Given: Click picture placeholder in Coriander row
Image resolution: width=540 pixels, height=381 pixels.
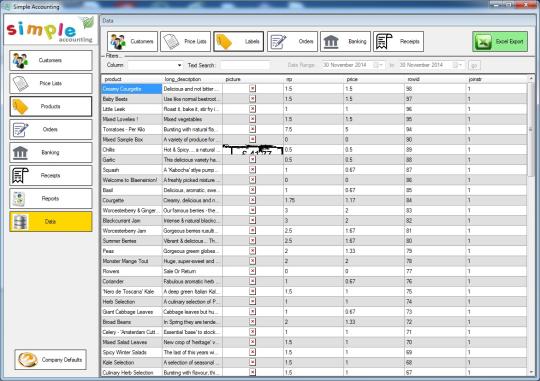Looking at the screenshot, I should tap(252, 281).
